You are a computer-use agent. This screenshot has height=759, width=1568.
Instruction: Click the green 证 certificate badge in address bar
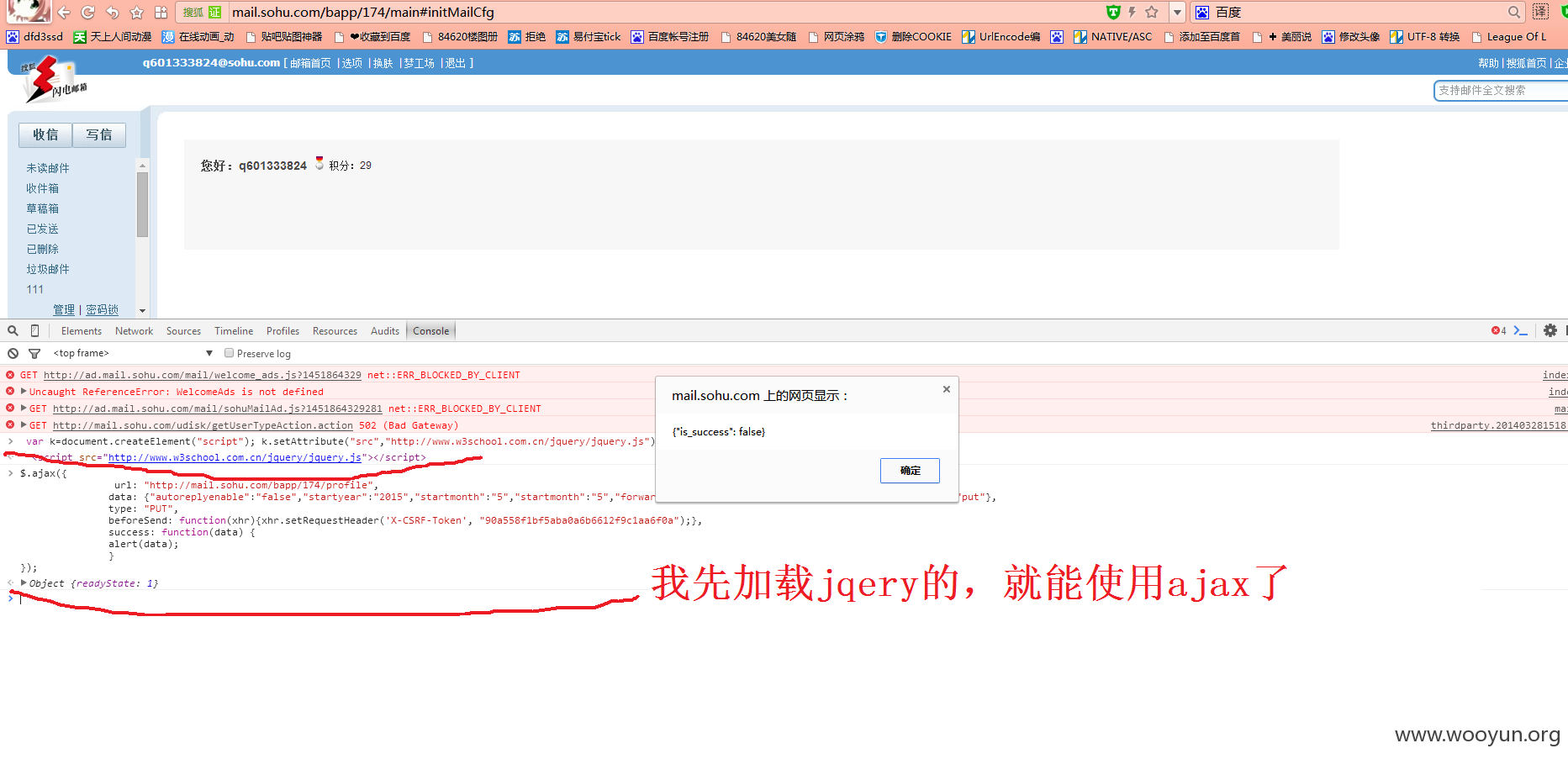[x=215, y=12]
